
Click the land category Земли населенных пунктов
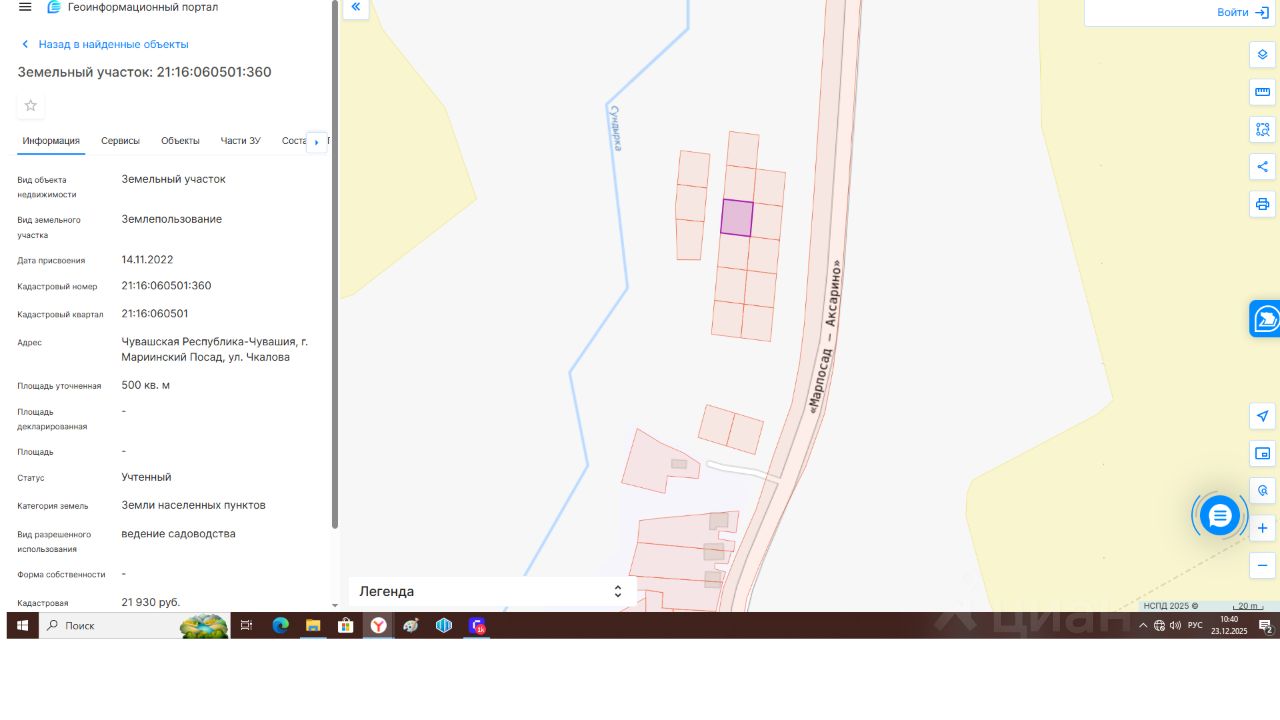click(194, 506)
